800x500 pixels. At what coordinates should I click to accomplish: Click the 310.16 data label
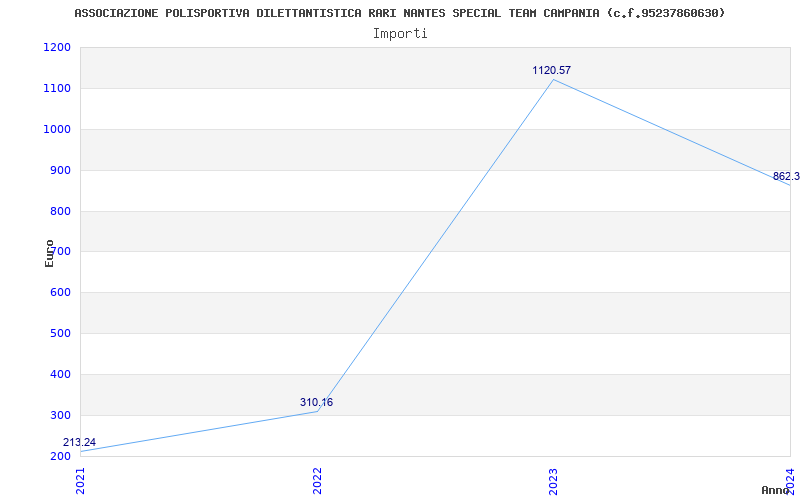point(316,403)
